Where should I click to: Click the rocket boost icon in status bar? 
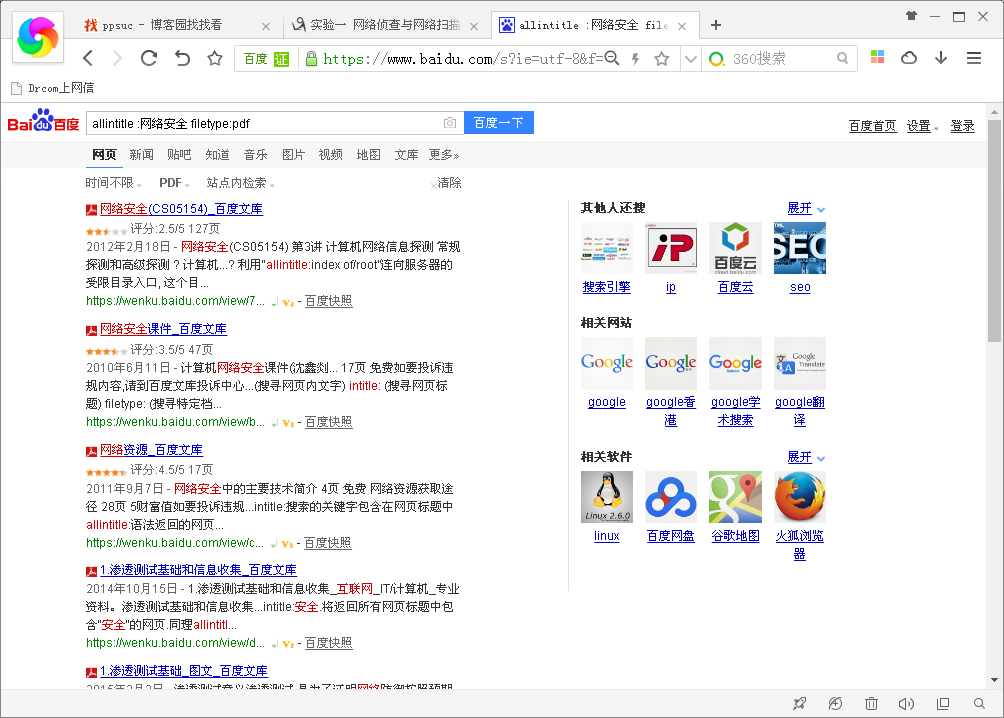[x=800, y=703]
